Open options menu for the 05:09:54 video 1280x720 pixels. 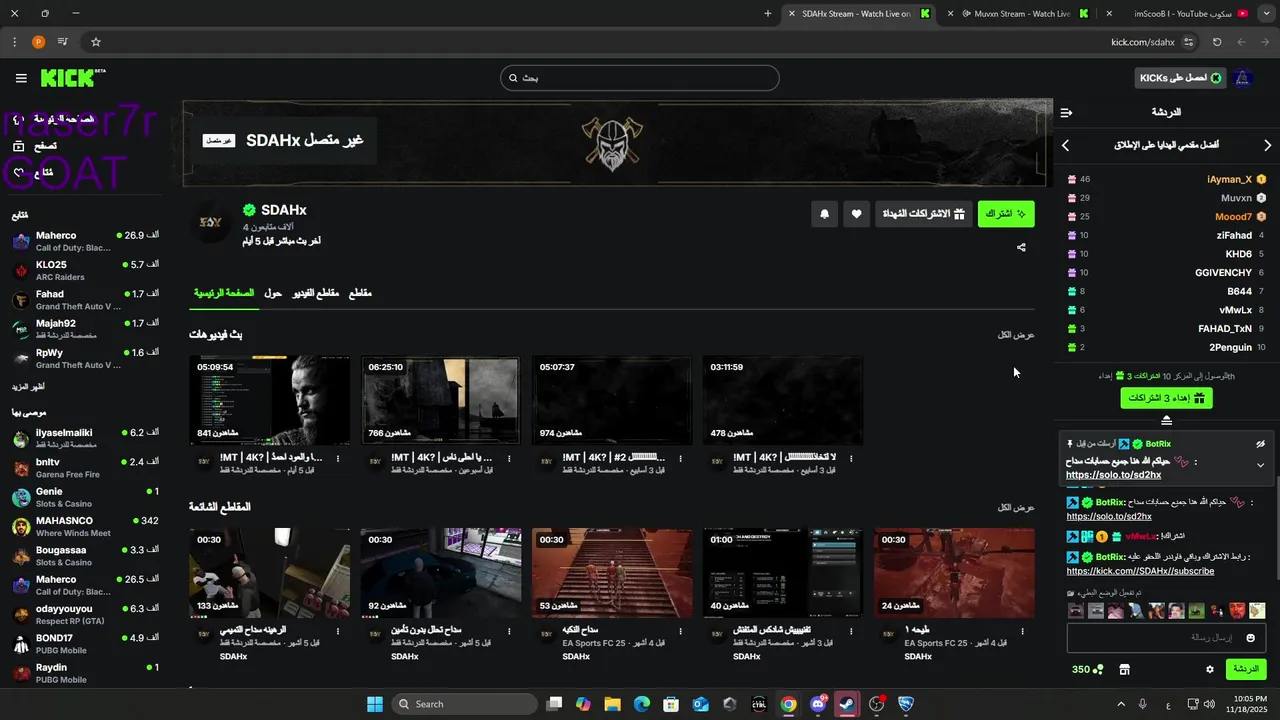point(338,458)
